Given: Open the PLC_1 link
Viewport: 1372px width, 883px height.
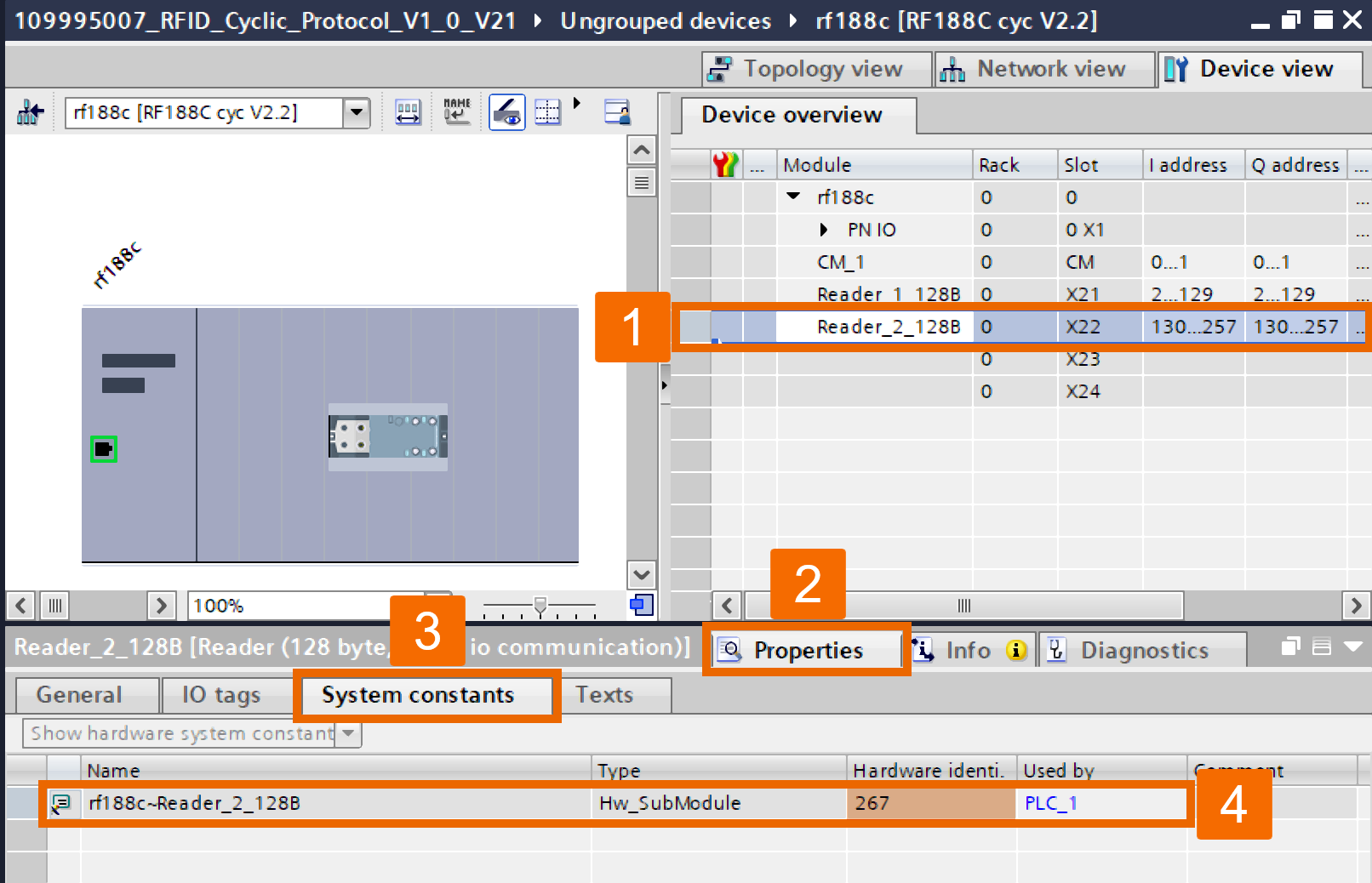Looking at the screenshot, I should [x=1051, y=803].
